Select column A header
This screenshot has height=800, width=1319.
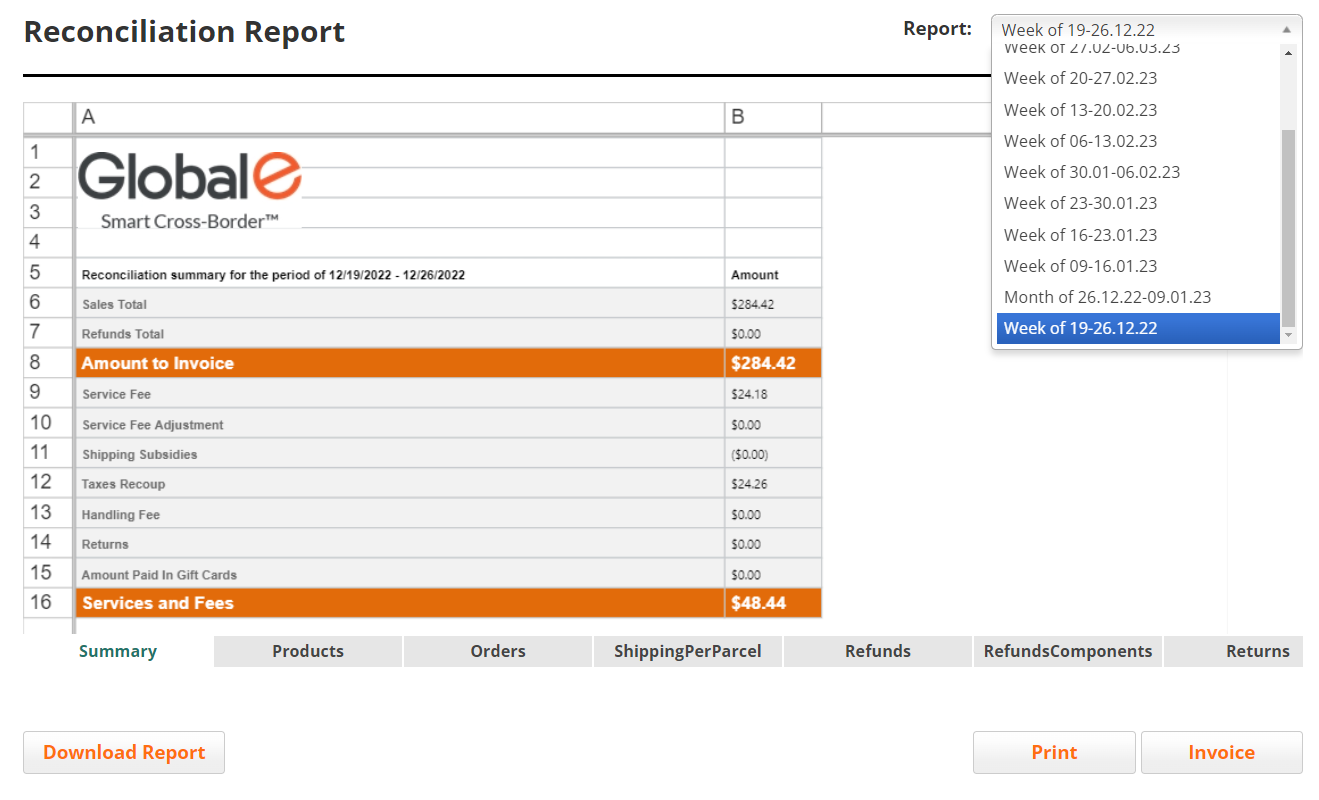point(400,118)
